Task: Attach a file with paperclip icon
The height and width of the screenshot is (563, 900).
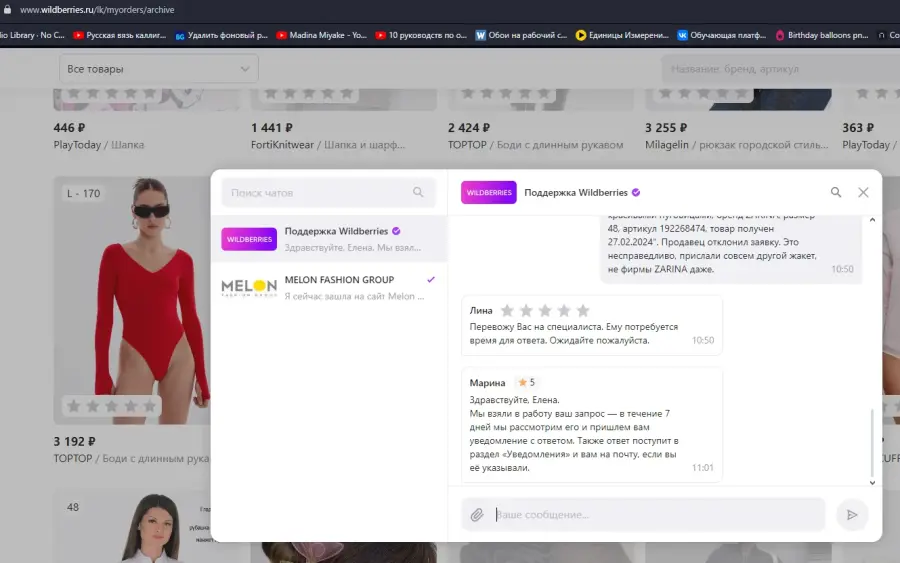Action: coord(477,515)
